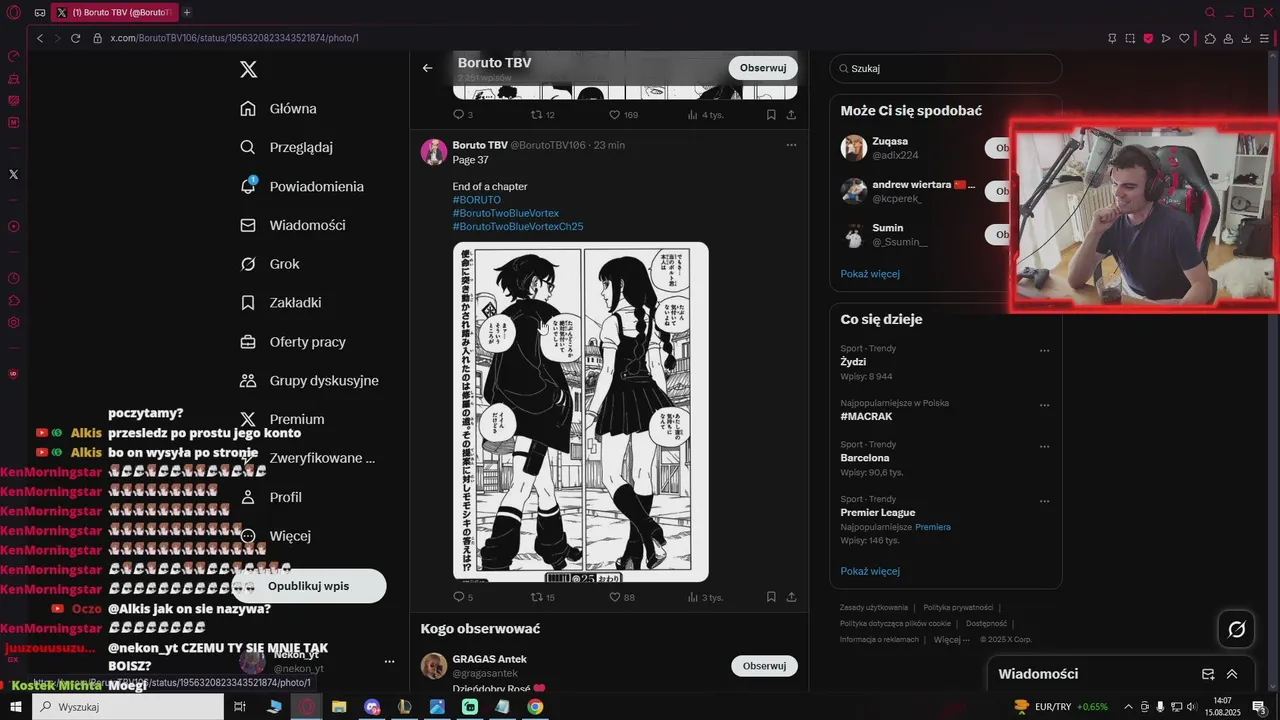Open the snapshot tool in the address bar

pyautogui.click(x=1130, y=38)
